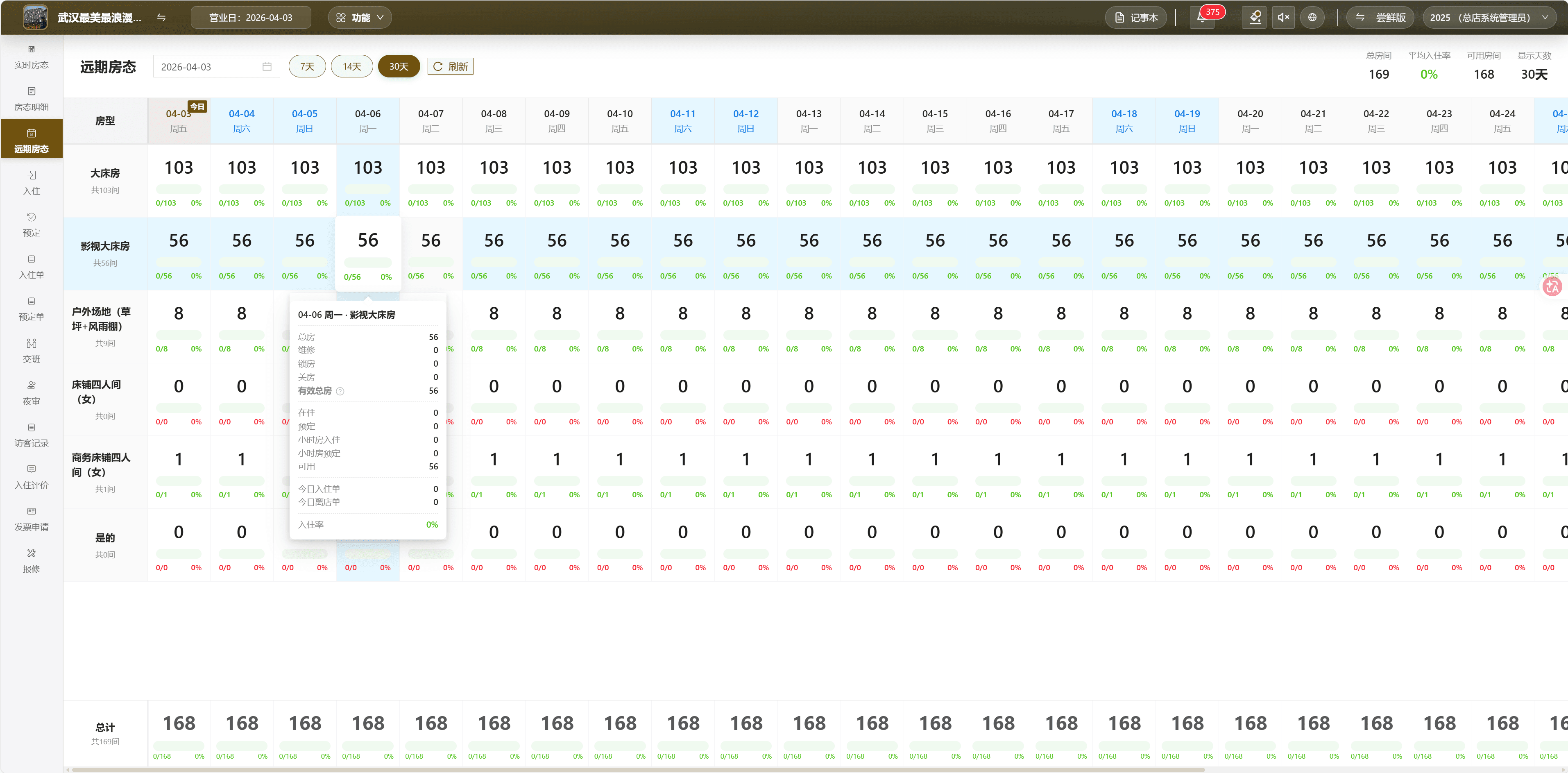Click the theme color paint bucket icon
Screen dimensions: 1568x773
click(x=1255, y=18)
